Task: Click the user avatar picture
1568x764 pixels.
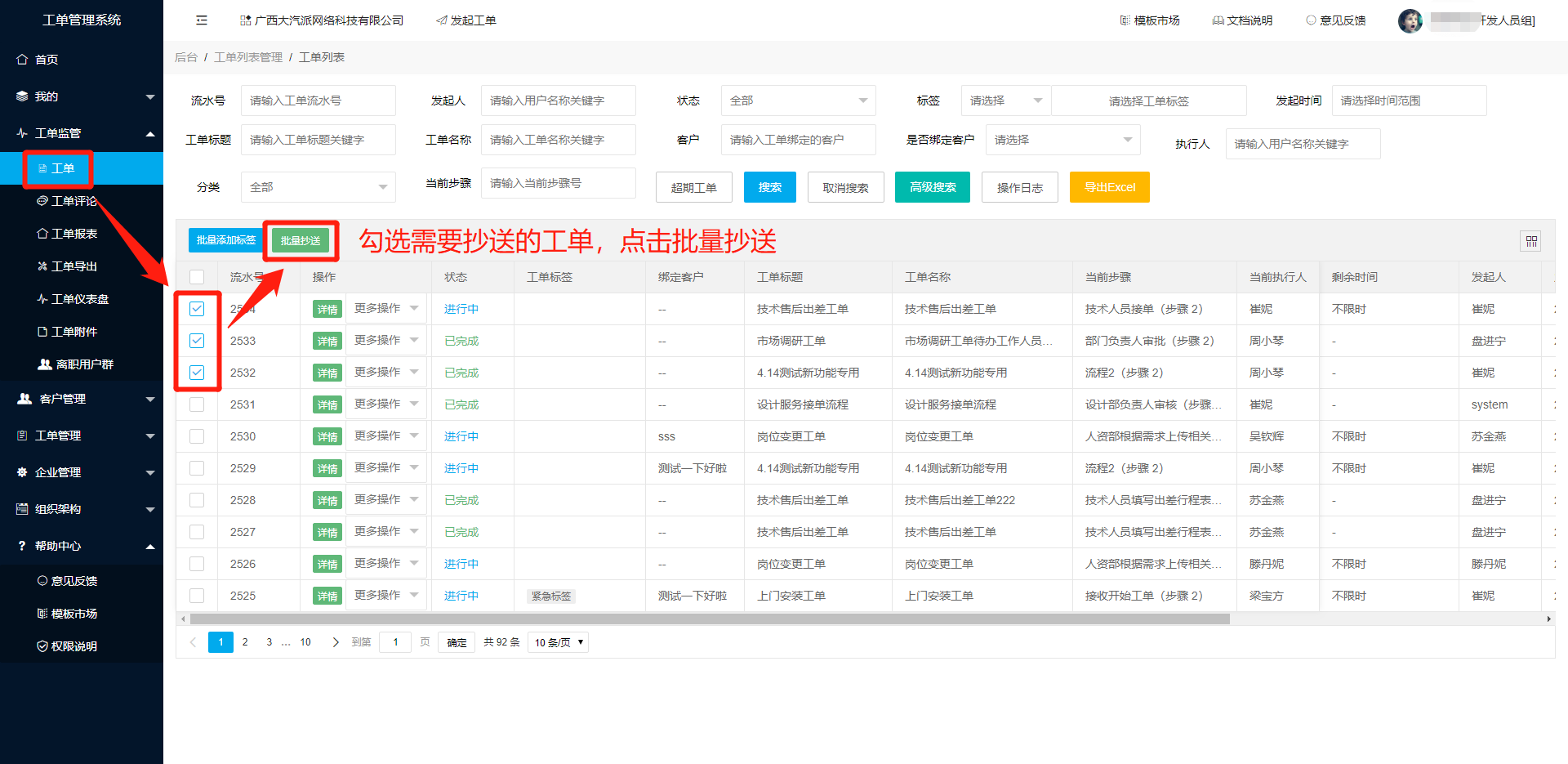Action: pyautogui.click(x=1410, y=20)
